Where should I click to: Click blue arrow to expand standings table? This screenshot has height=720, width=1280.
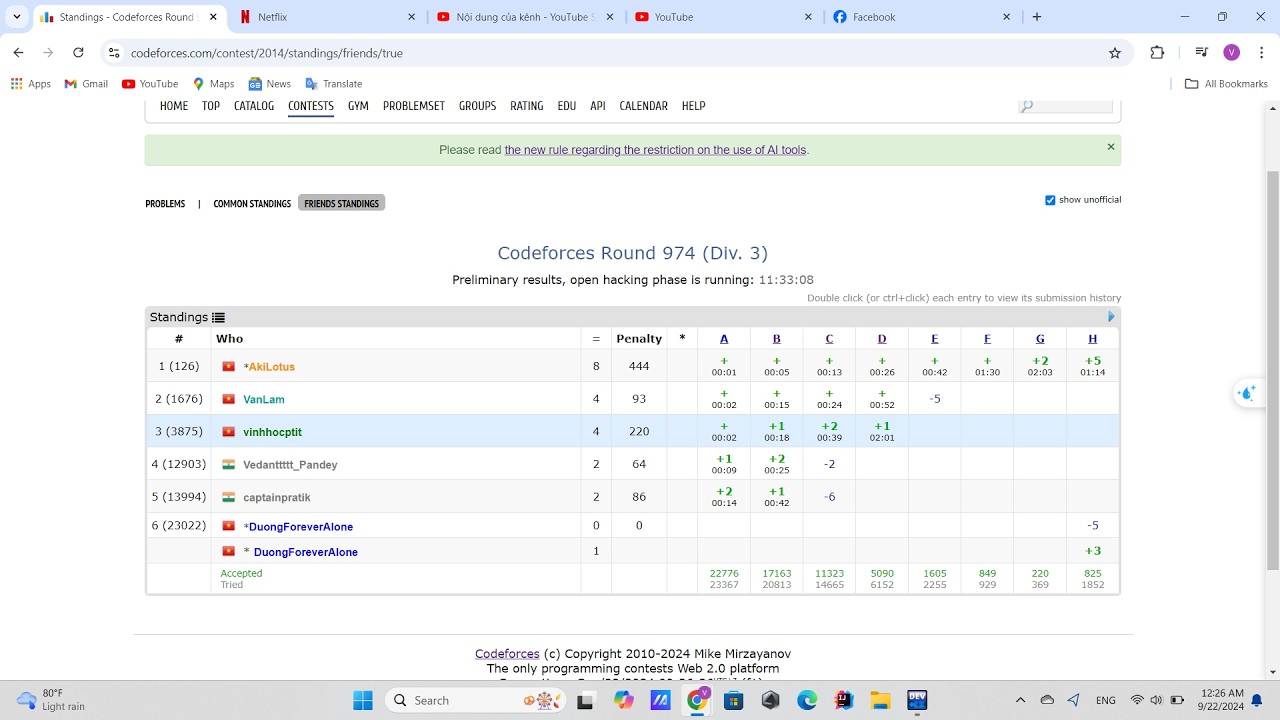[x=1111, y=317]
